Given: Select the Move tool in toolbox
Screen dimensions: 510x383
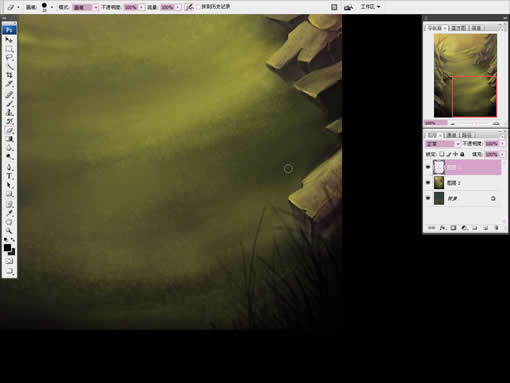Looking at the screenshot, I should point(9,40).
